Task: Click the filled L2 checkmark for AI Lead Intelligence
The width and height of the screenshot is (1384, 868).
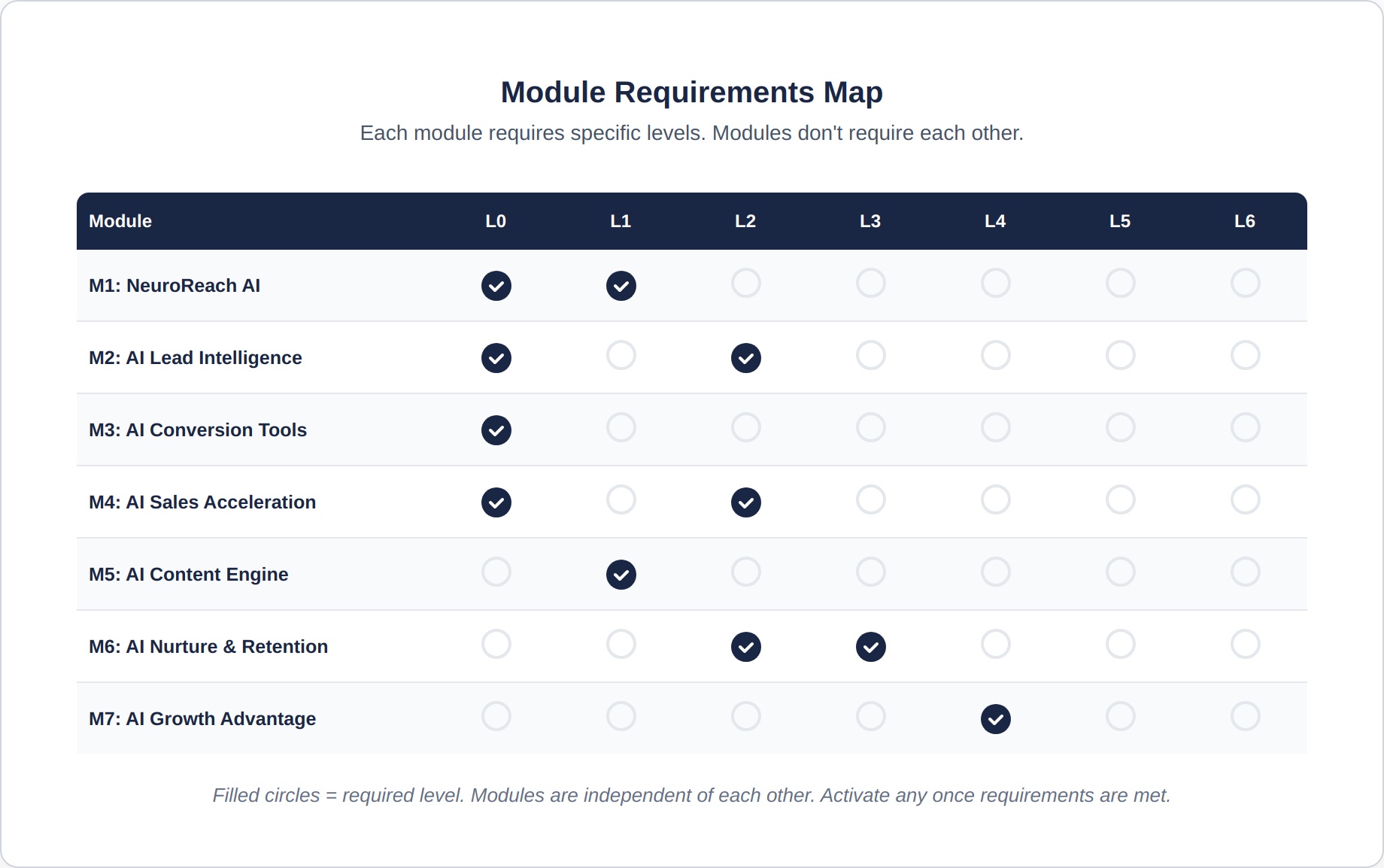Action: click(x=746, y=358)
